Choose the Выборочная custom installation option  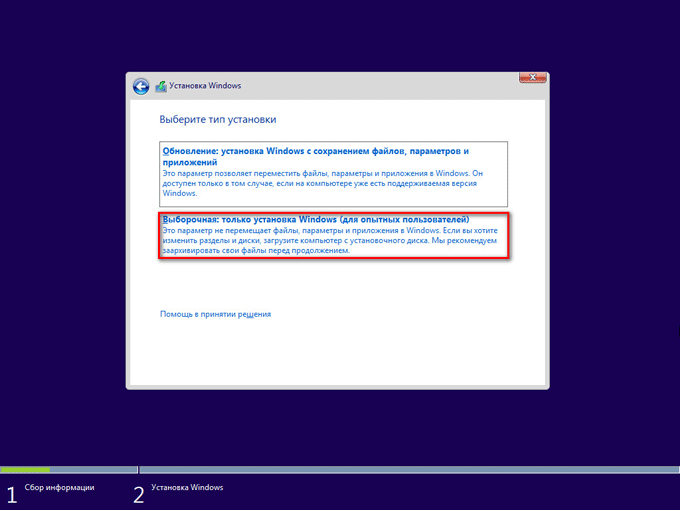click(x=333, y=235)
